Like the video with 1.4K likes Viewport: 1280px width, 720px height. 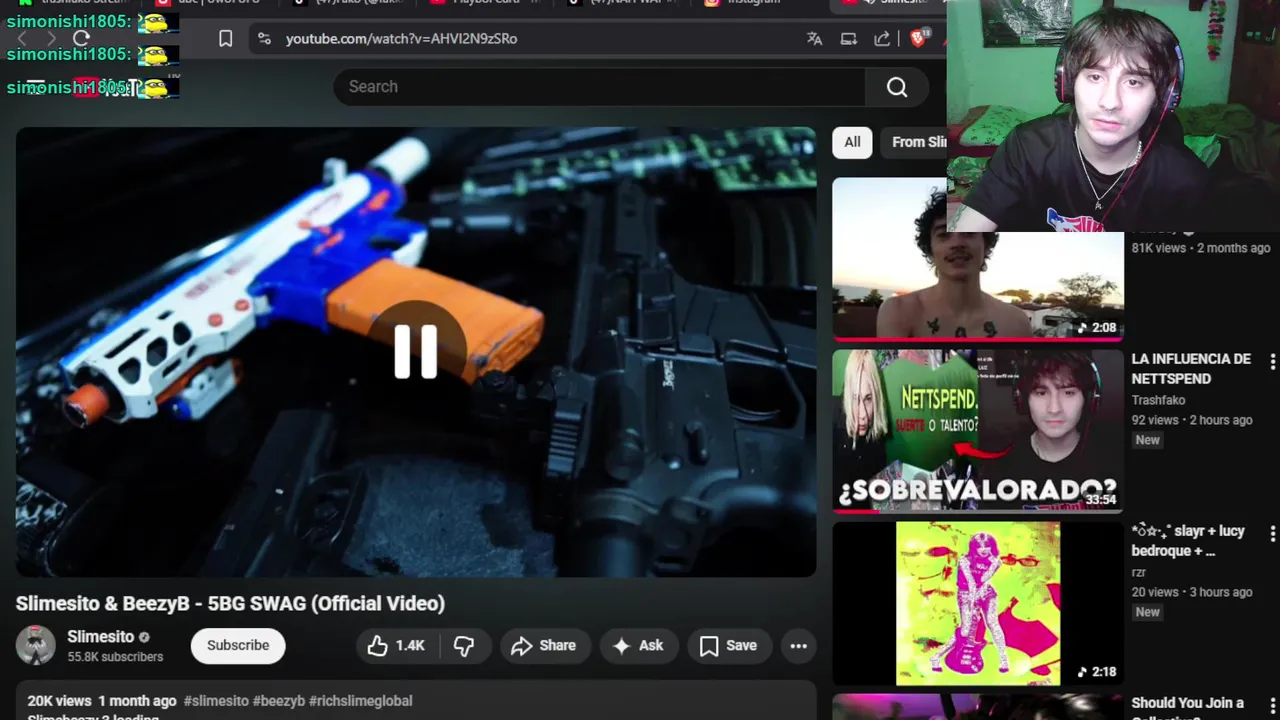pos(397,646)
